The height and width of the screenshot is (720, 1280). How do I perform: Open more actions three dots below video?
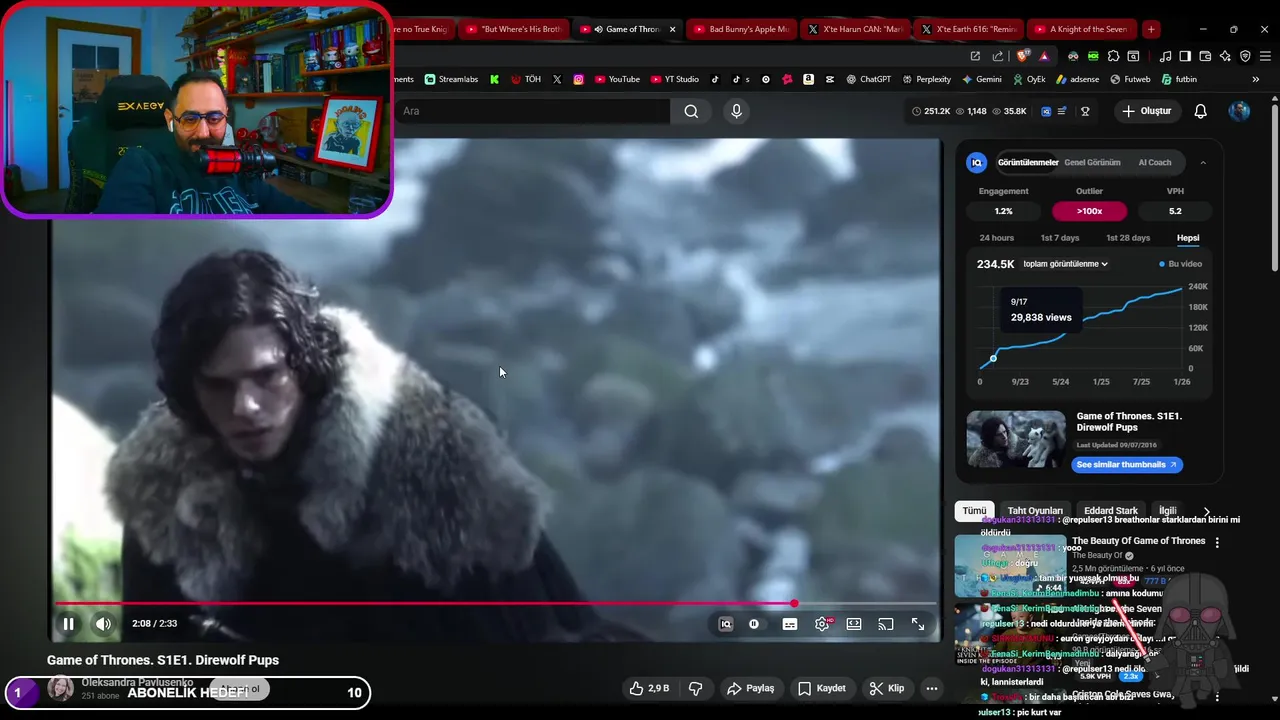pos(931,688)
